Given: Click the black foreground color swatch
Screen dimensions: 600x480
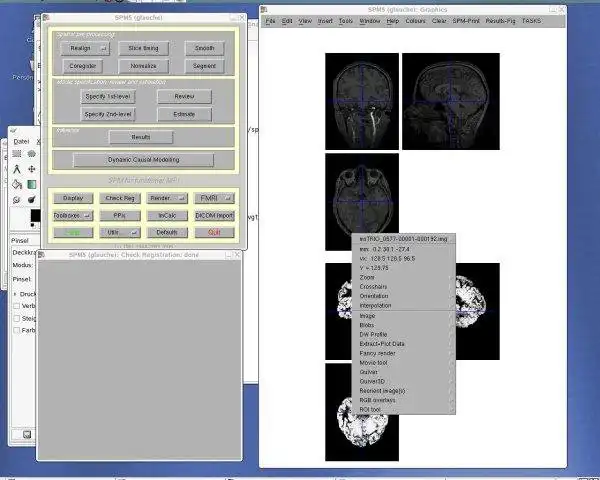Looking at the screenshot, I should pos(35,216).
